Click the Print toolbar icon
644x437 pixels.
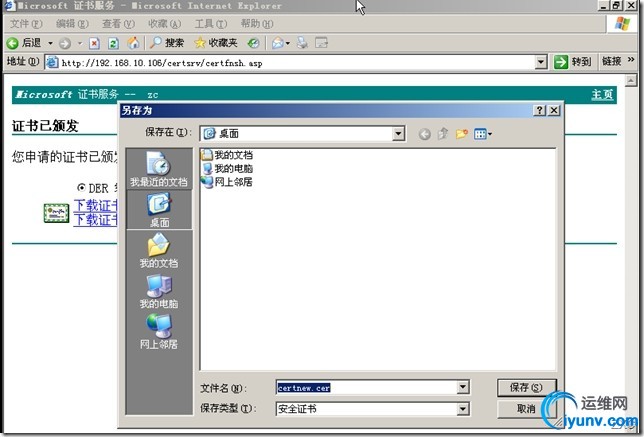coord(302,43)
